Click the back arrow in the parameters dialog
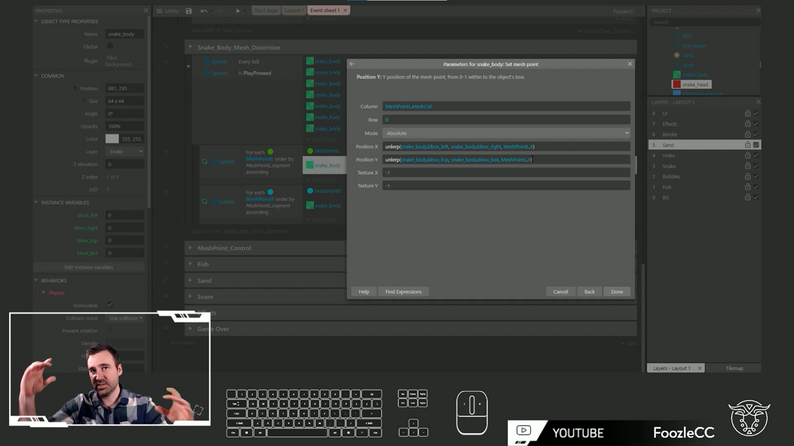Viewport: 794px width, 446px height. [352, 64]
